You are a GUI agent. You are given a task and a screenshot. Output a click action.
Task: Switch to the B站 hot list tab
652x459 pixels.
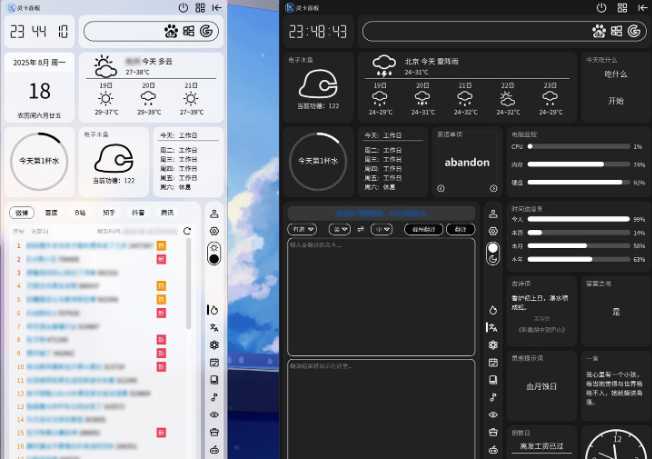pyautogui.click(x=79, y=213)
